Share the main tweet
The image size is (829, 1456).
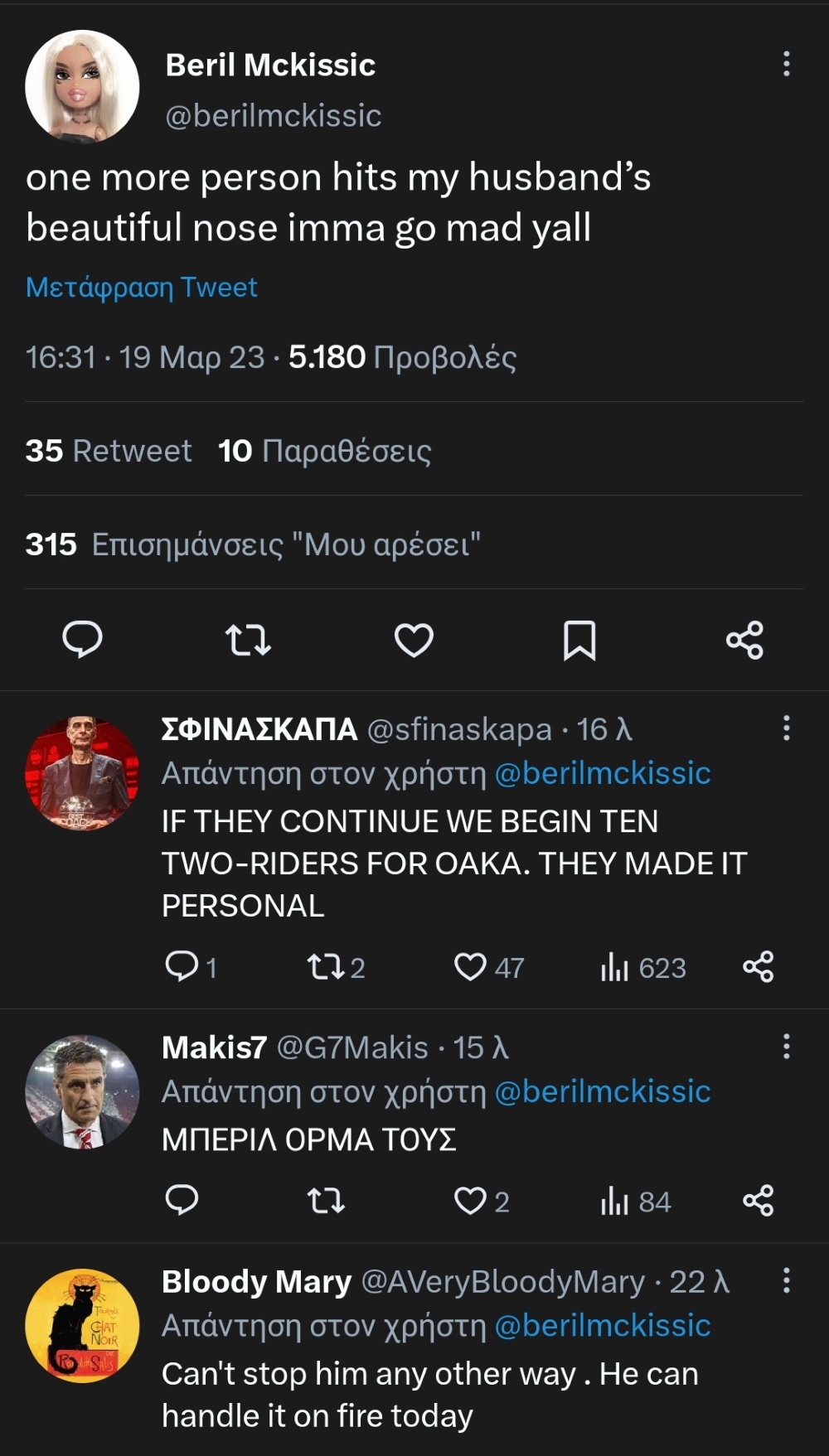[744, 640]
